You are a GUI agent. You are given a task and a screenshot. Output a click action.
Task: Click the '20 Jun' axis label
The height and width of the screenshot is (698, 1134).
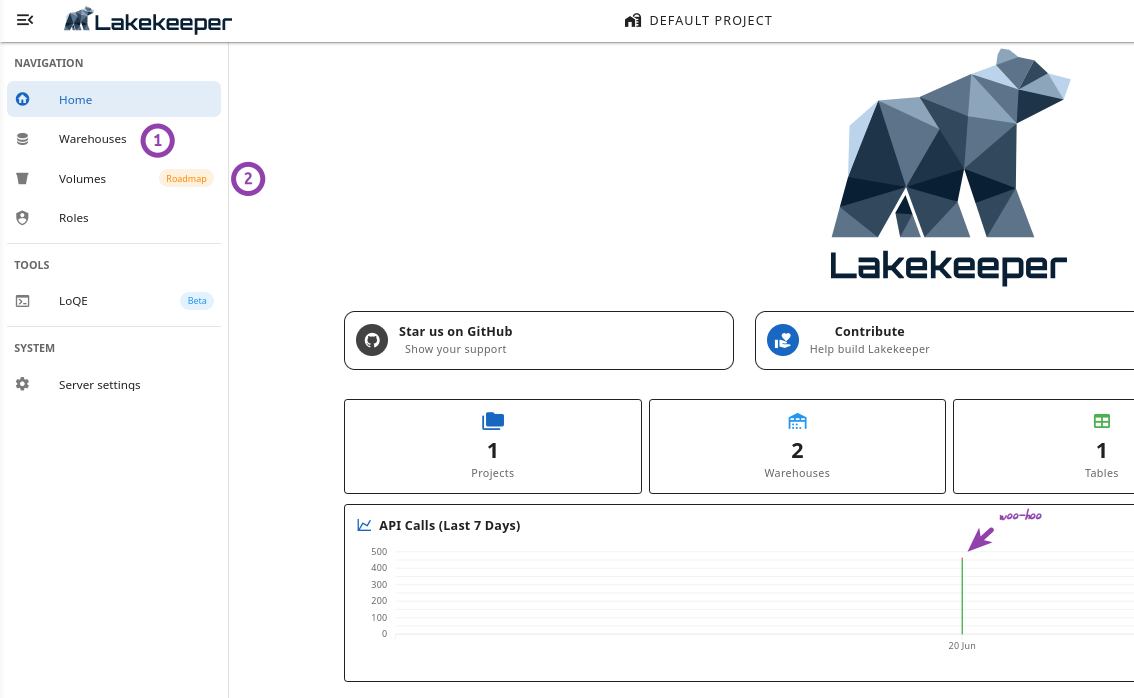pos(962,645)
